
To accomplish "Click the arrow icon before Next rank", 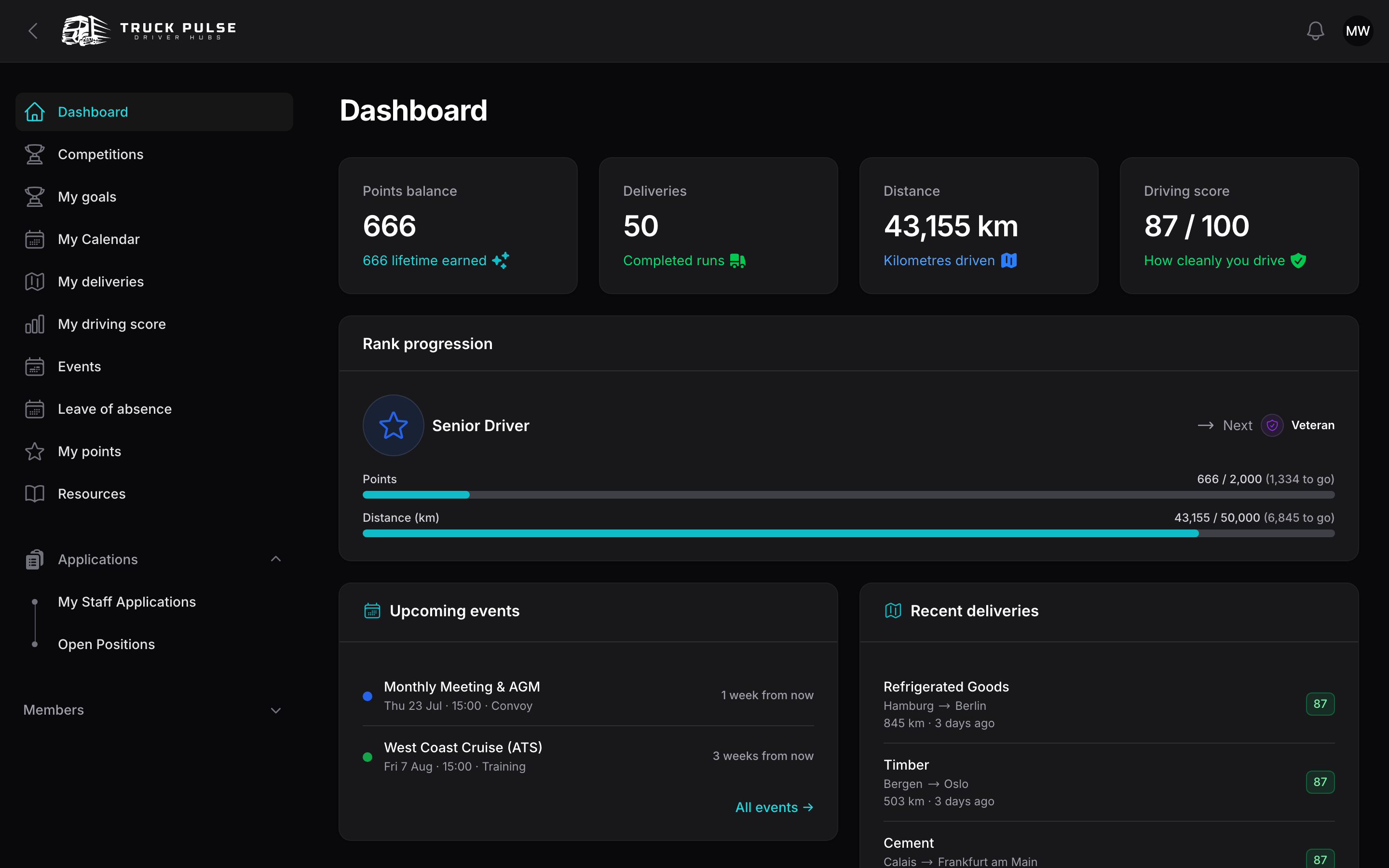I will (x=1205, y=425).
